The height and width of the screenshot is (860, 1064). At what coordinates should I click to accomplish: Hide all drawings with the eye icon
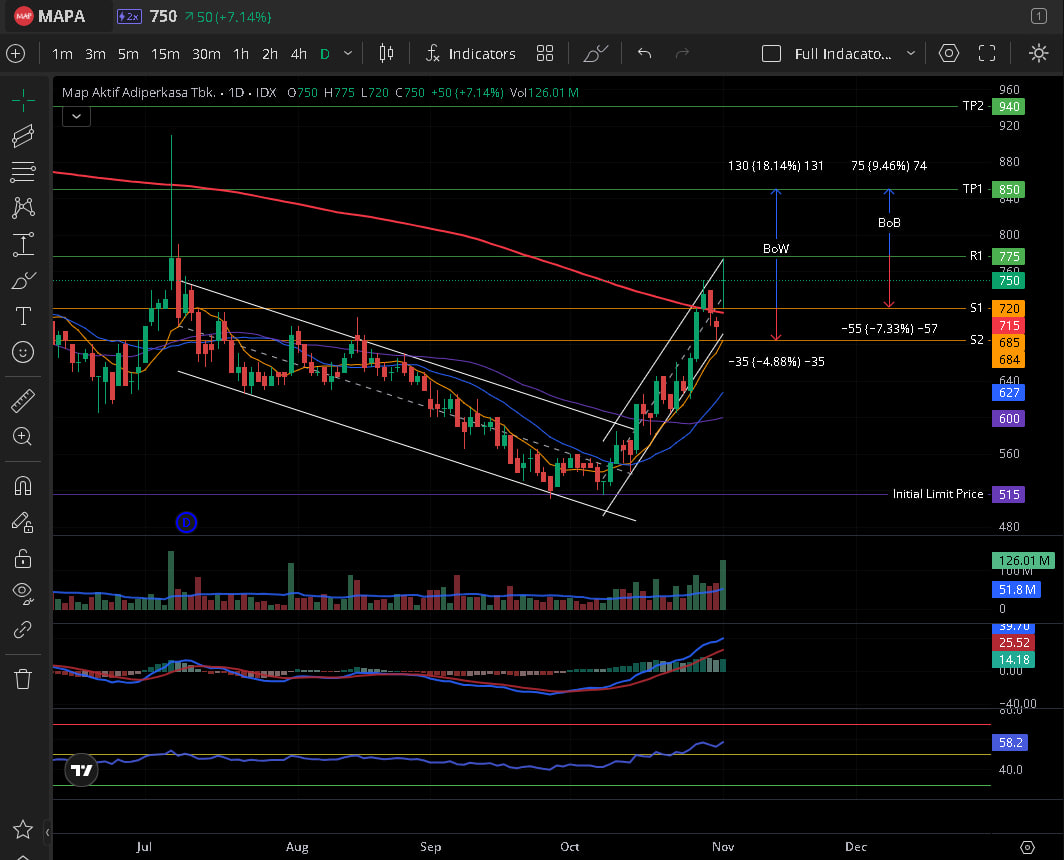click(x=23, y=592)
